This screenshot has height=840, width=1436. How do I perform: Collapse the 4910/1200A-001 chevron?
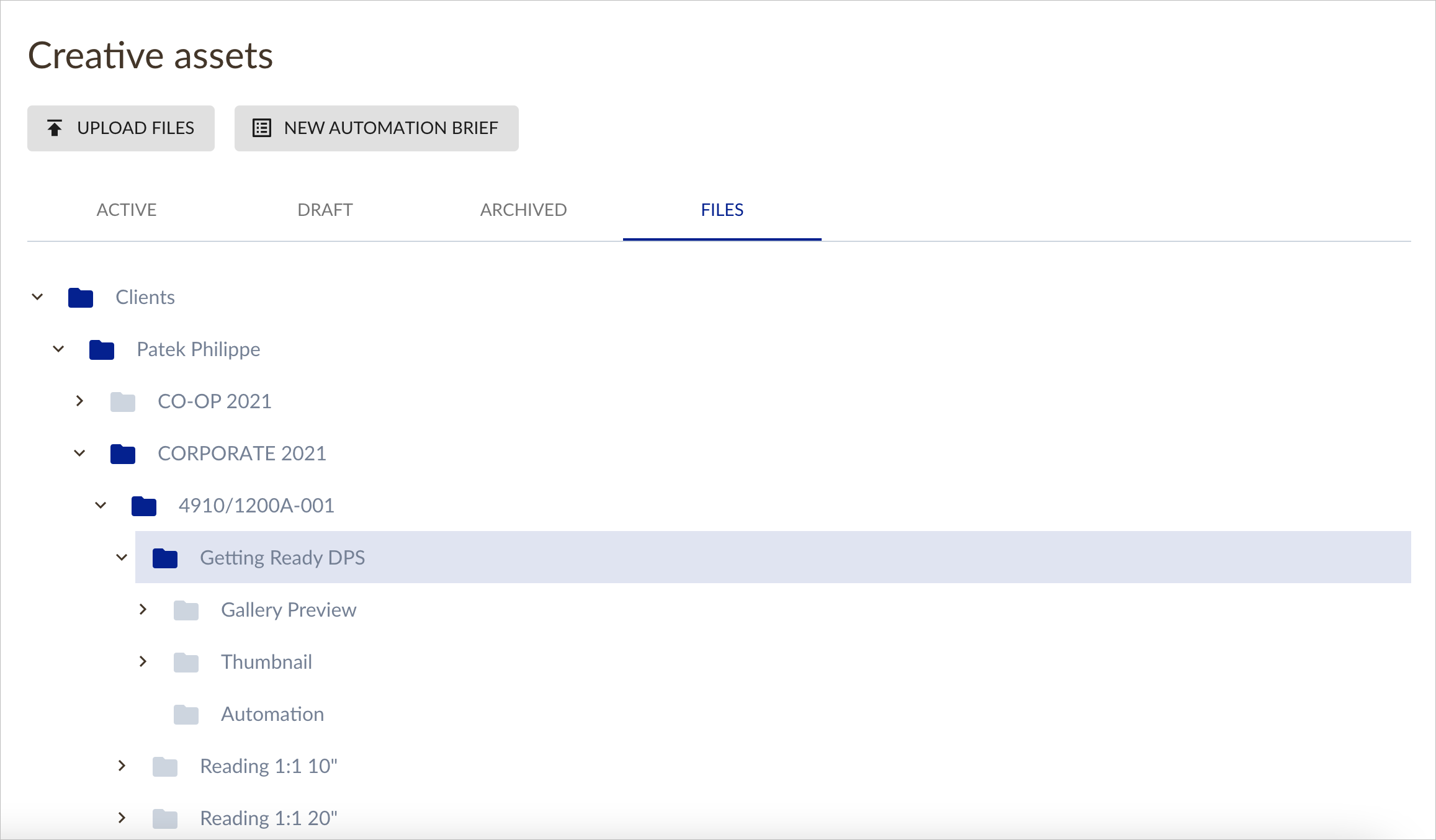[101, 506]
